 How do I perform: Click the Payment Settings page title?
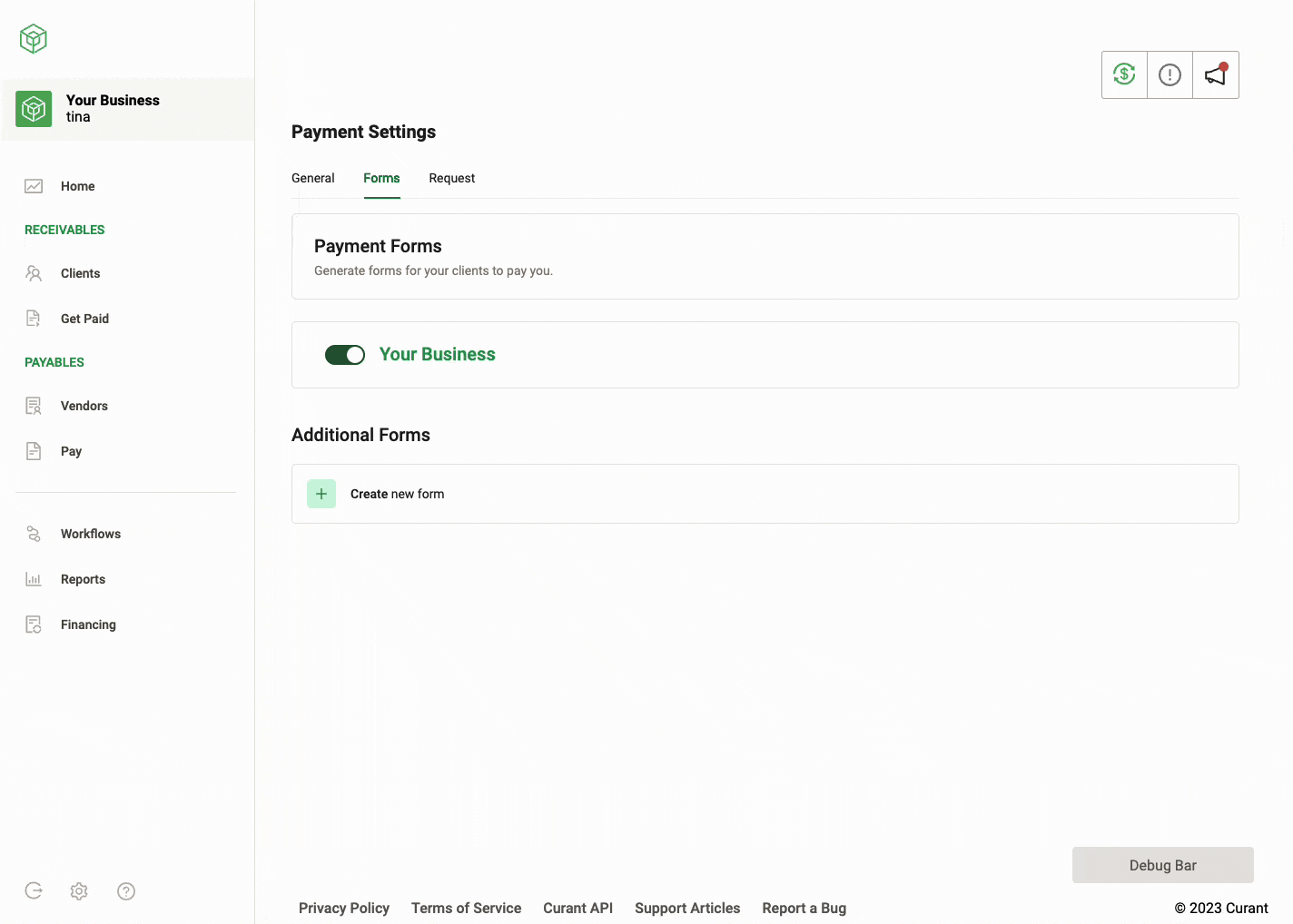(x=363, y=132)
